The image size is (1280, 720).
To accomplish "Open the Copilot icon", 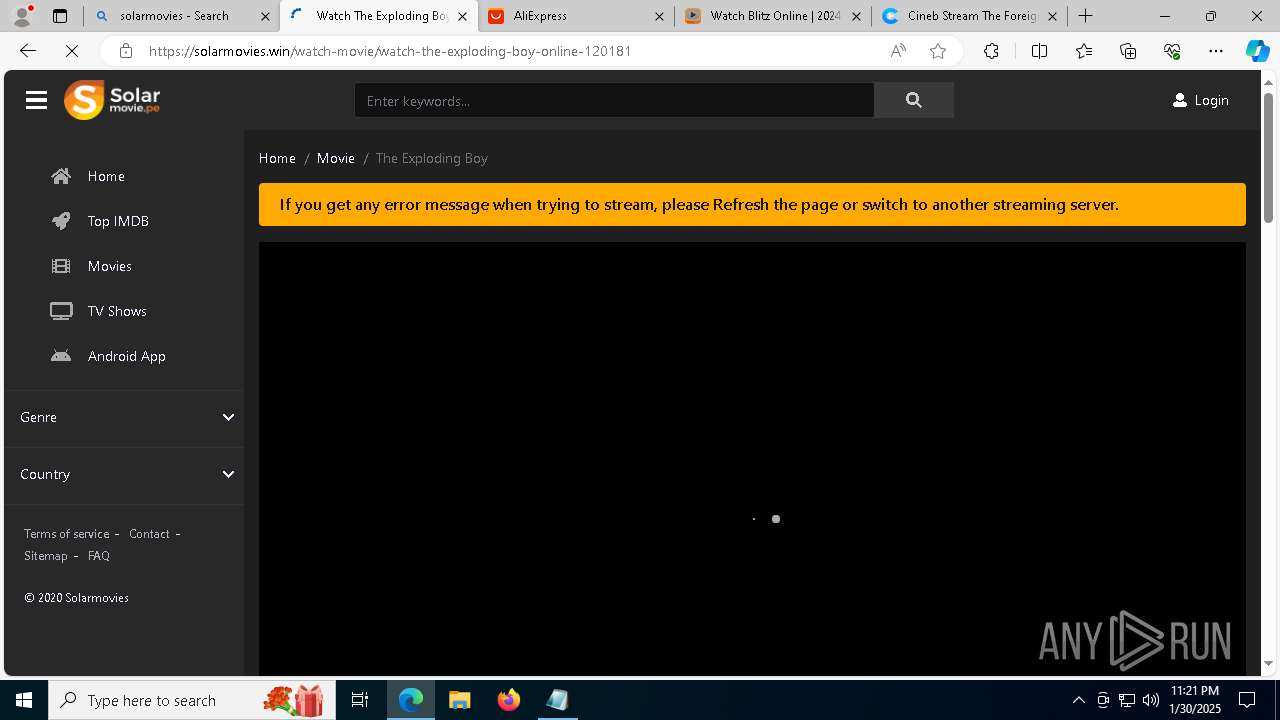I will point(1257,51).
